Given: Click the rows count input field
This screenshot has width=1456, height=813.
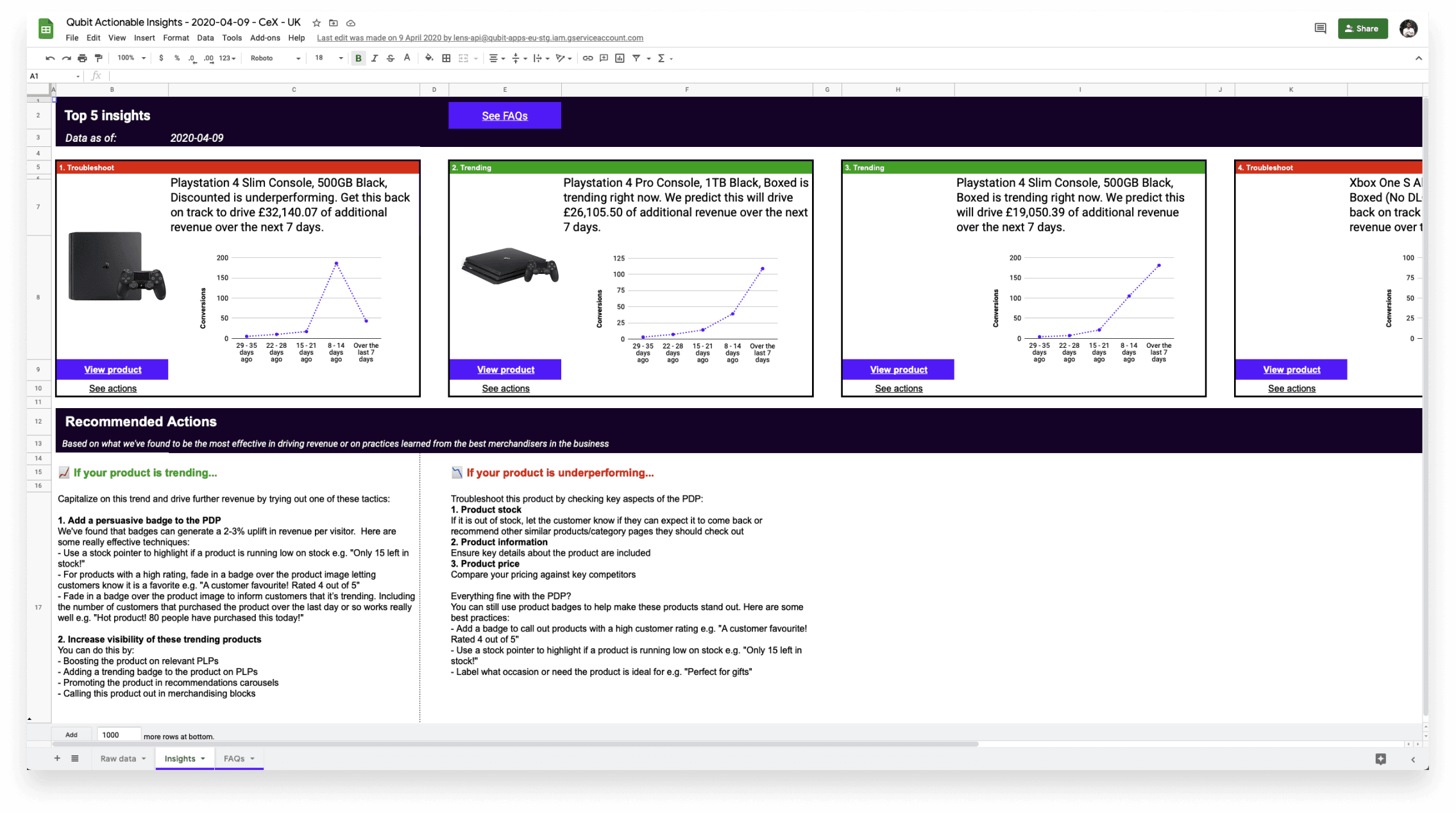Looking at the screenshot, I should tap(119, 735).
